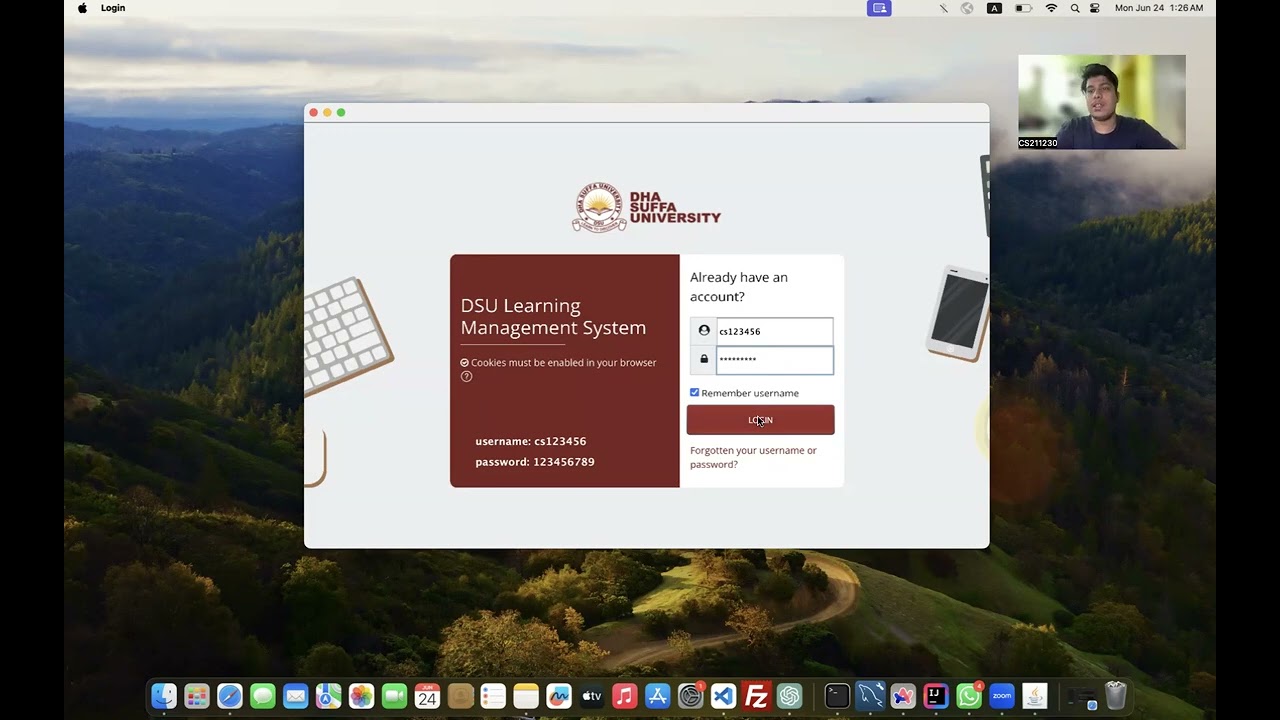Click the lock icon beside password field
The image size is (1280, 720).
(704, 359)
